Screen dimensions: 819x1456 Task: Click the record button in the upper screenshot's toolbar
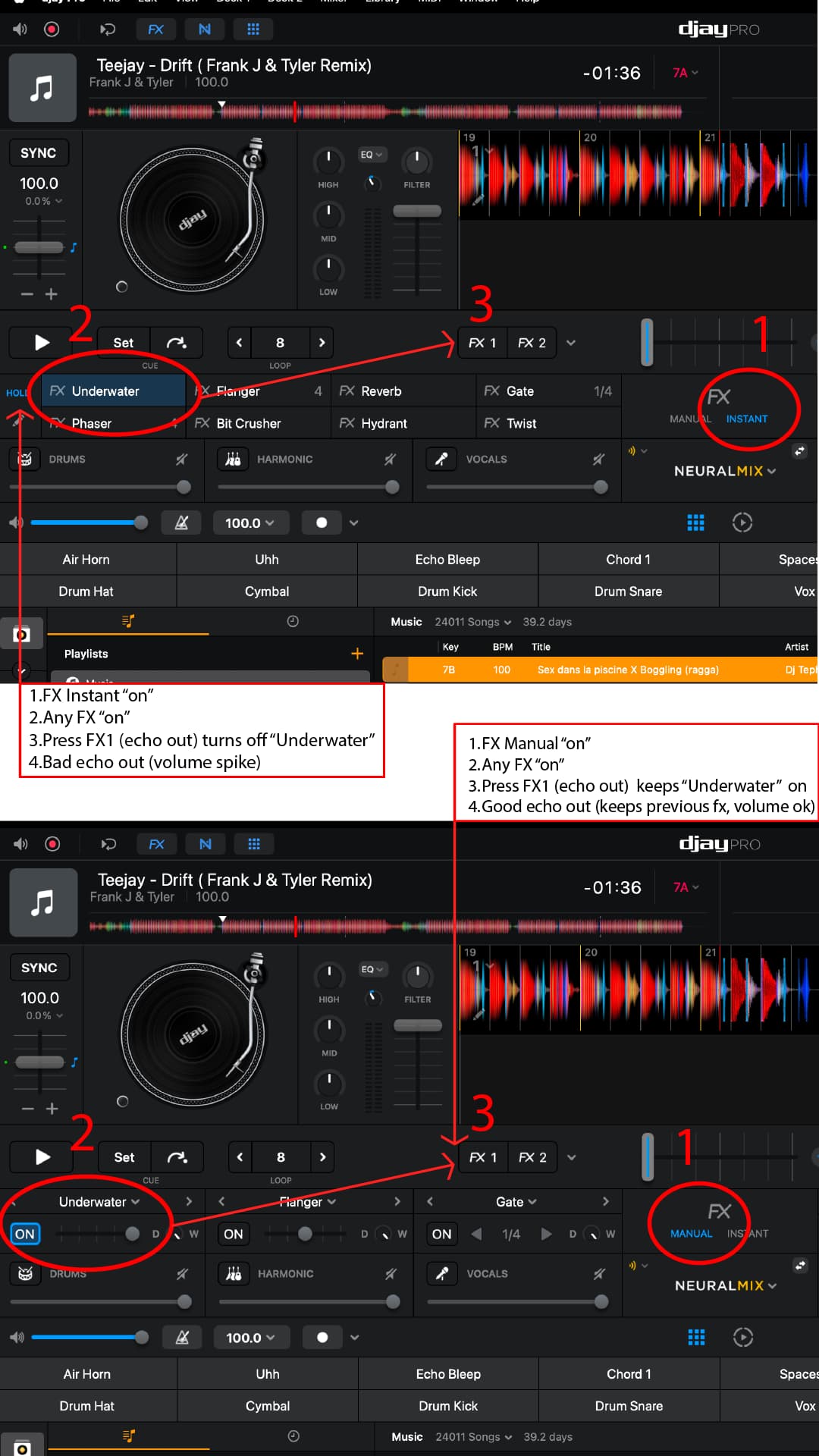coord(52,30)
